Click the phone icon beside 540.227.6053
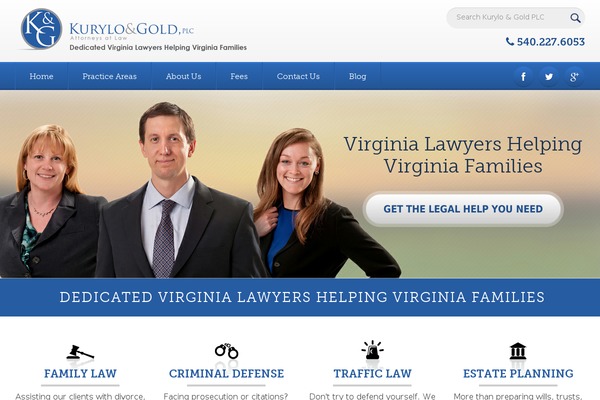The image size is (600, 400). 510,41
